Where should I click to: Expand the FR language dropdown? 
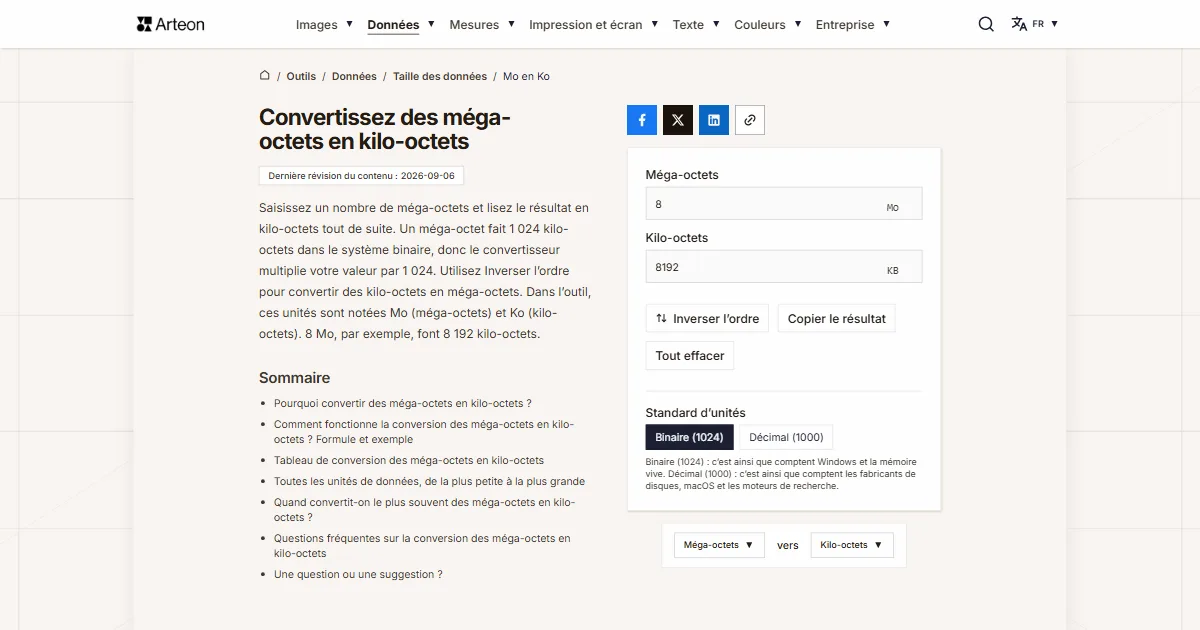click(1045, 24)
